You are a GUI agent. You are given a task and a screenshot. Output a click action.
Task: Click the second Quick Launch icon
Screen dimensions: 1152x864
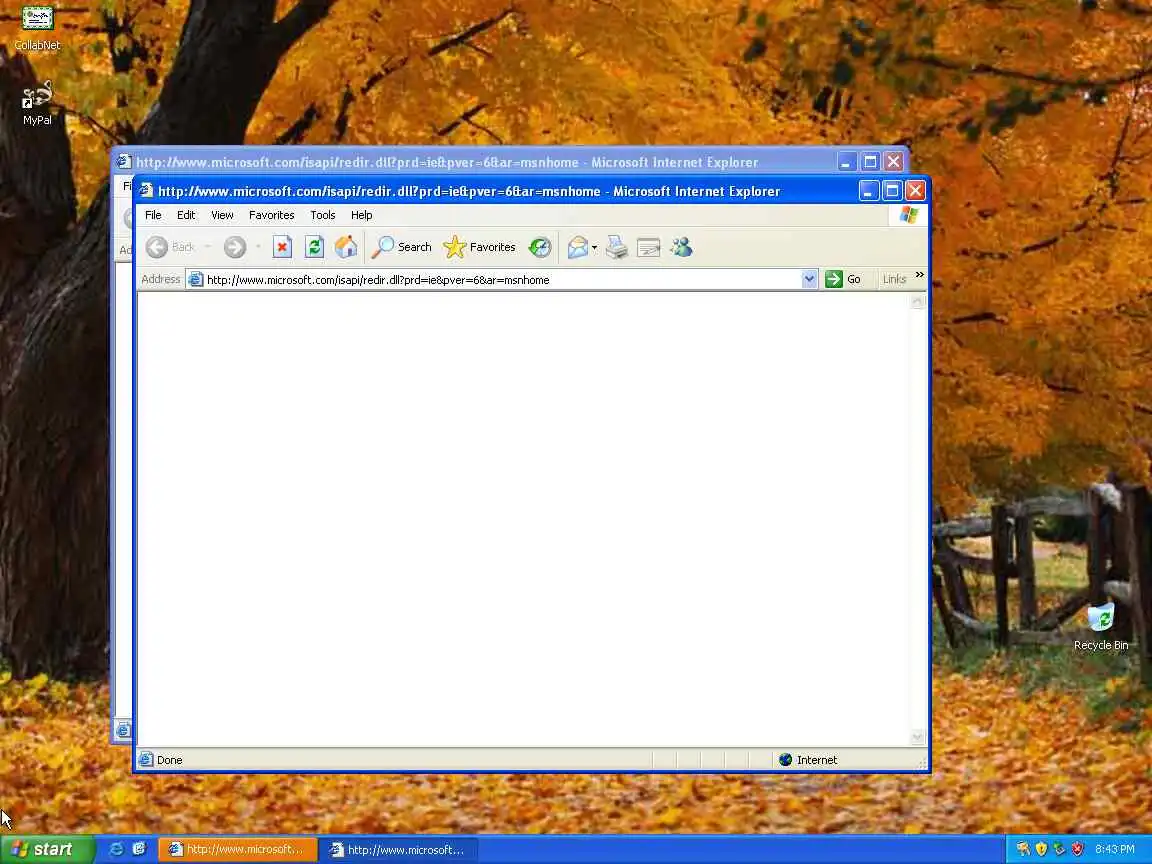pos(139,849)
